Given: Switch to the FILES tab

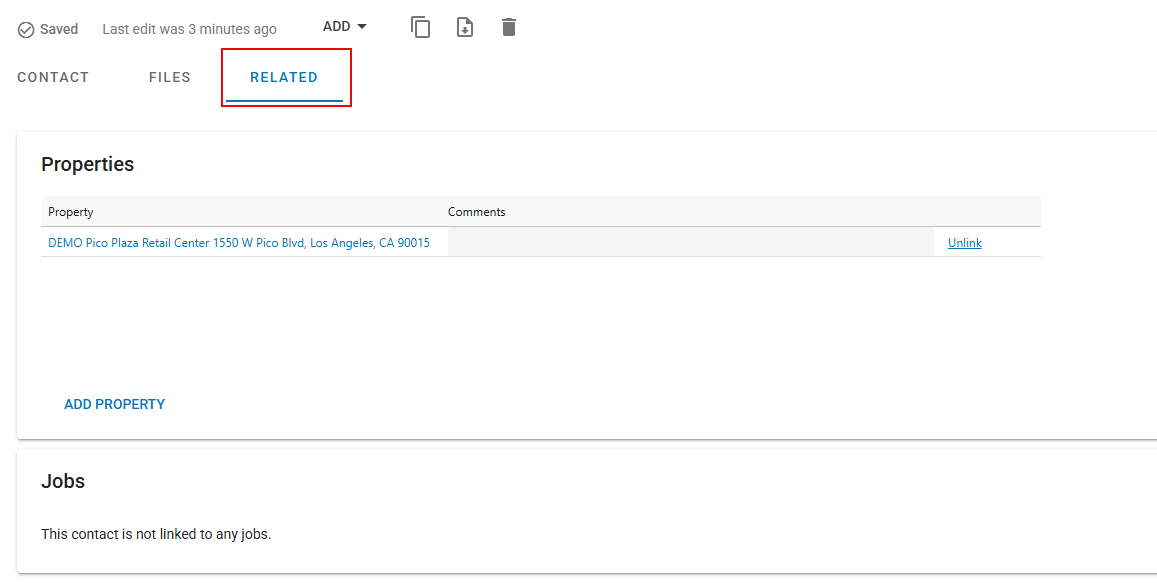Looking at the screenshot, I should pos(170,77).
